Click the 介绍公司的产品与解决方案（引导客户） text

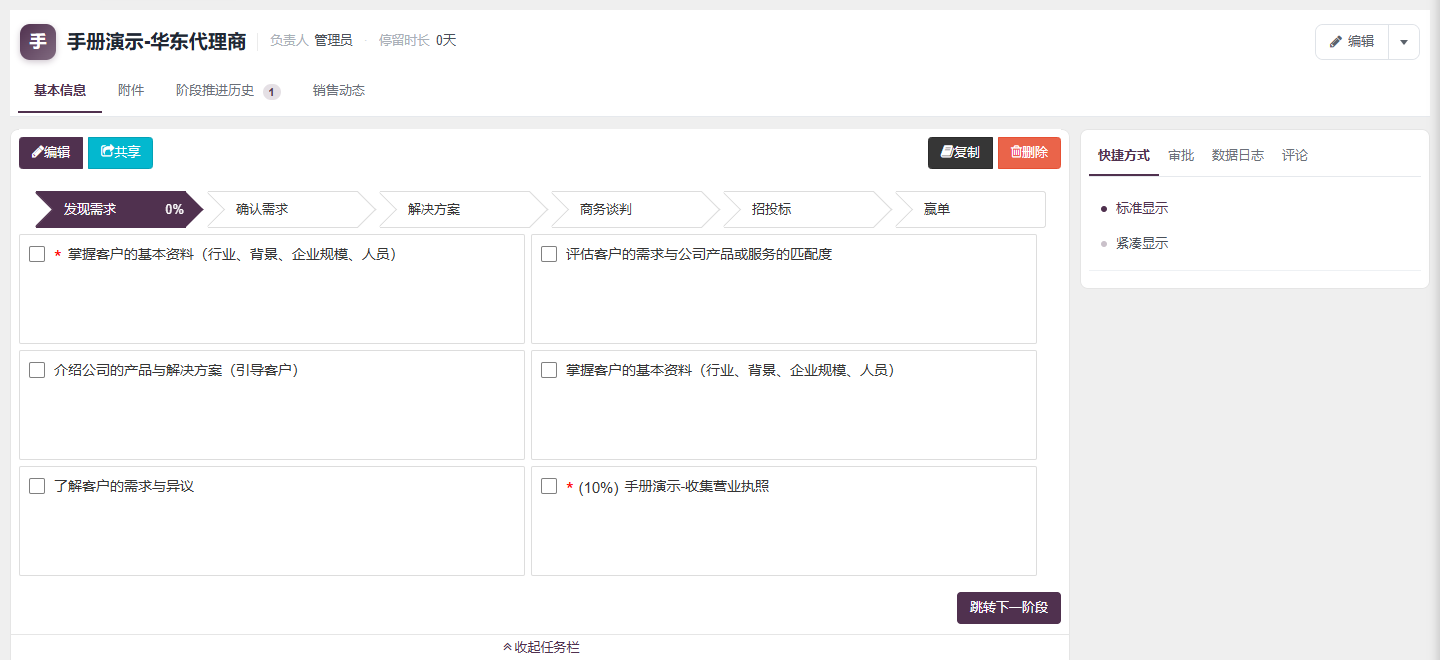point(177,370)
